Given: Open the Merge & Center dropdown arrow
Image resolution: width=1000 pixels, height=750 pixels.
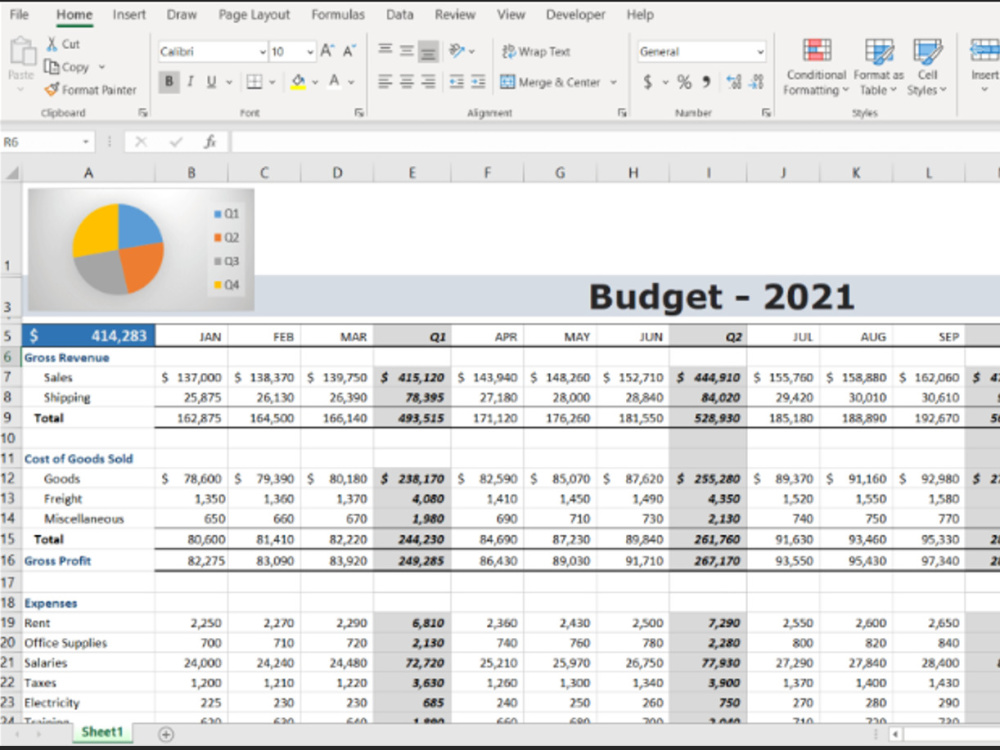Looking at the screenshot, I should [614, 82].
